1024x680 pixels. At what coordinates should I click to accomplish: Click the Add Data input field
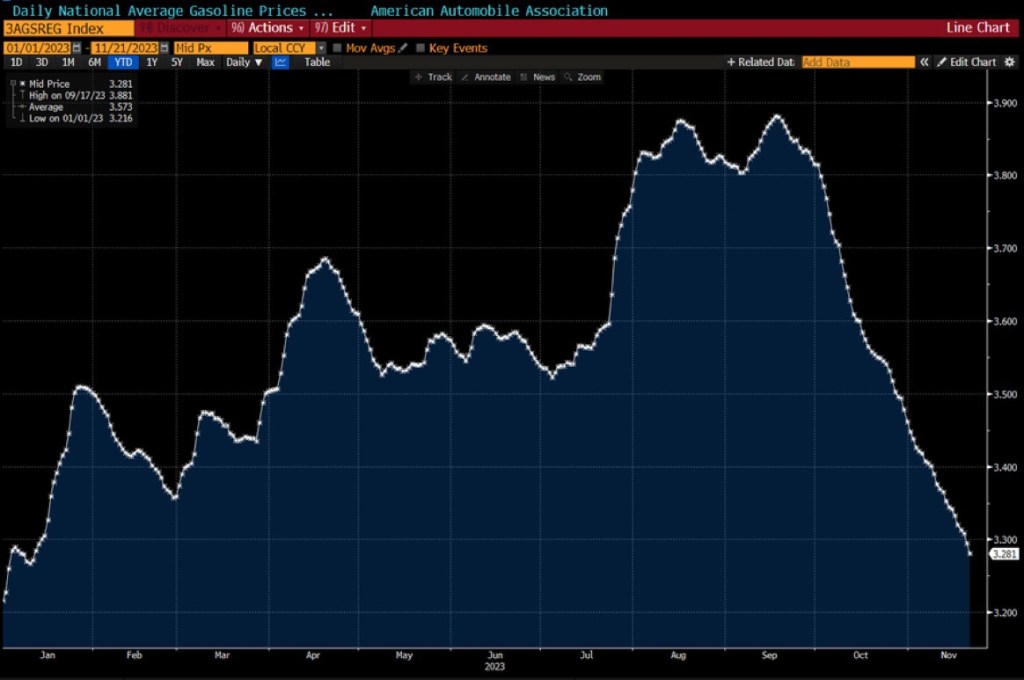pyautogui.click(x=857, y=62)
